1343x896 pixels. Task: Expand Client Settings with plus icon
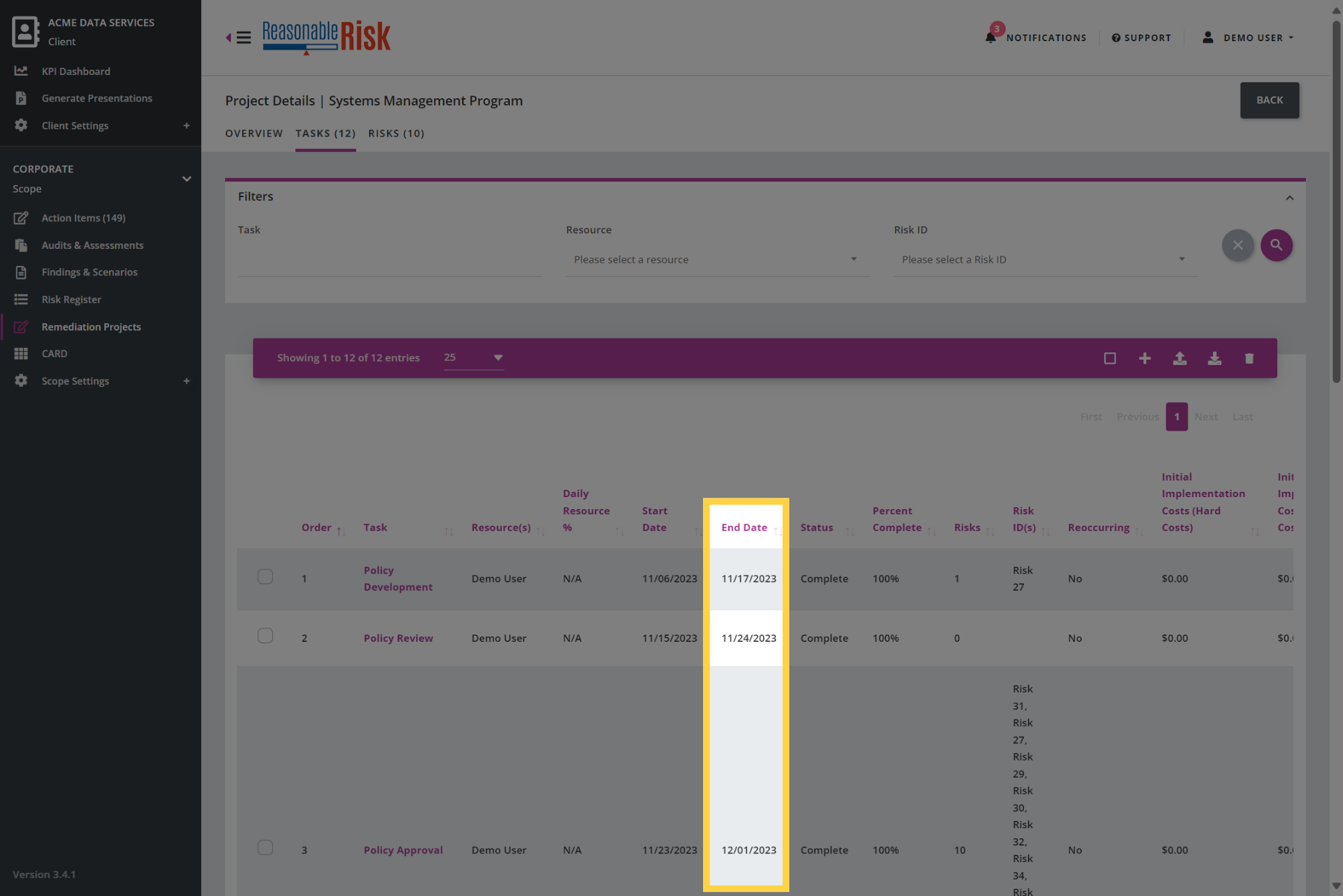click(x=187, y=125)
